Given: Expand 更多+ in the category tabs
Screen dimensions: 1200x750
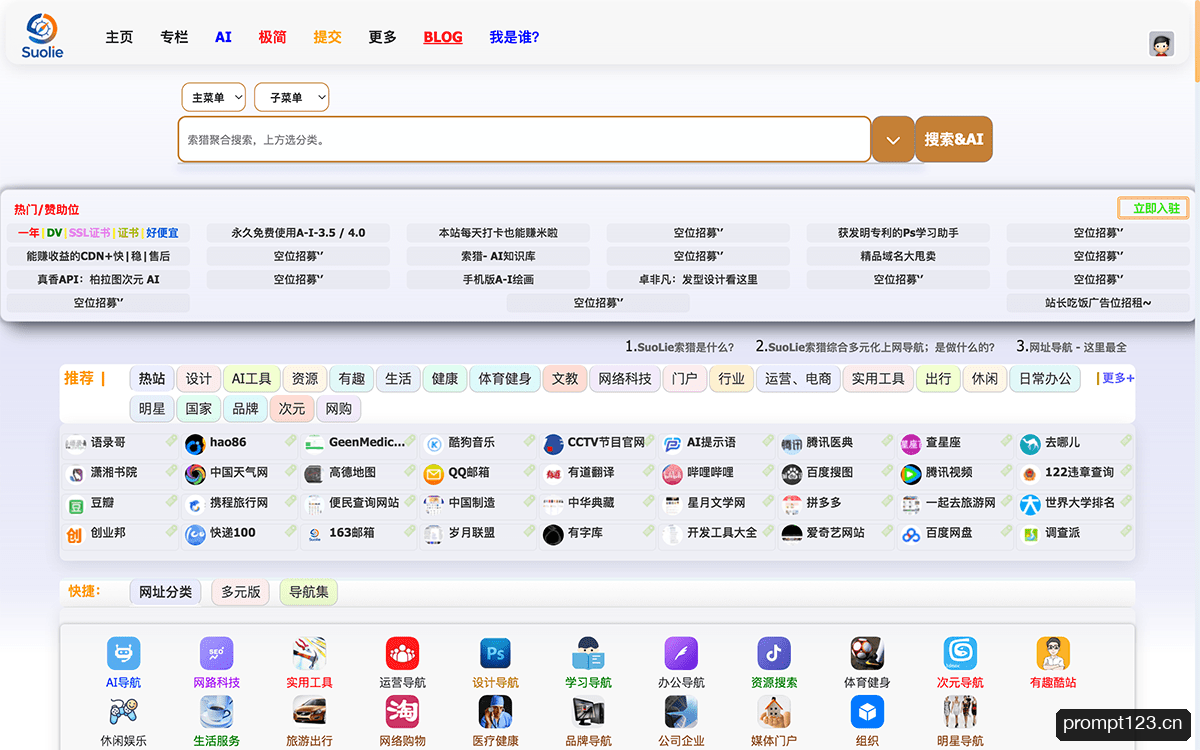Looking at the screenshot, I should [1118, 378].
